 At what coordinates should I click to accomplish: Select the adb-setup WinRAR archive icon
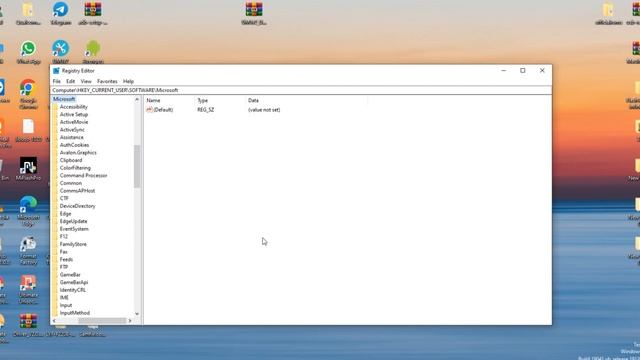[x=93, y=10]
